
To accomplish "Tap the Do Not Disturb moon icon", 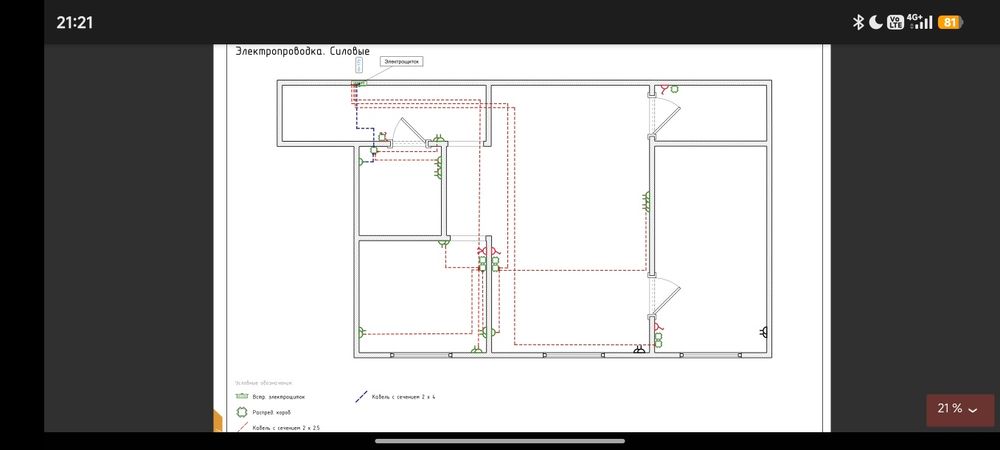I will (x=876, y=22).
